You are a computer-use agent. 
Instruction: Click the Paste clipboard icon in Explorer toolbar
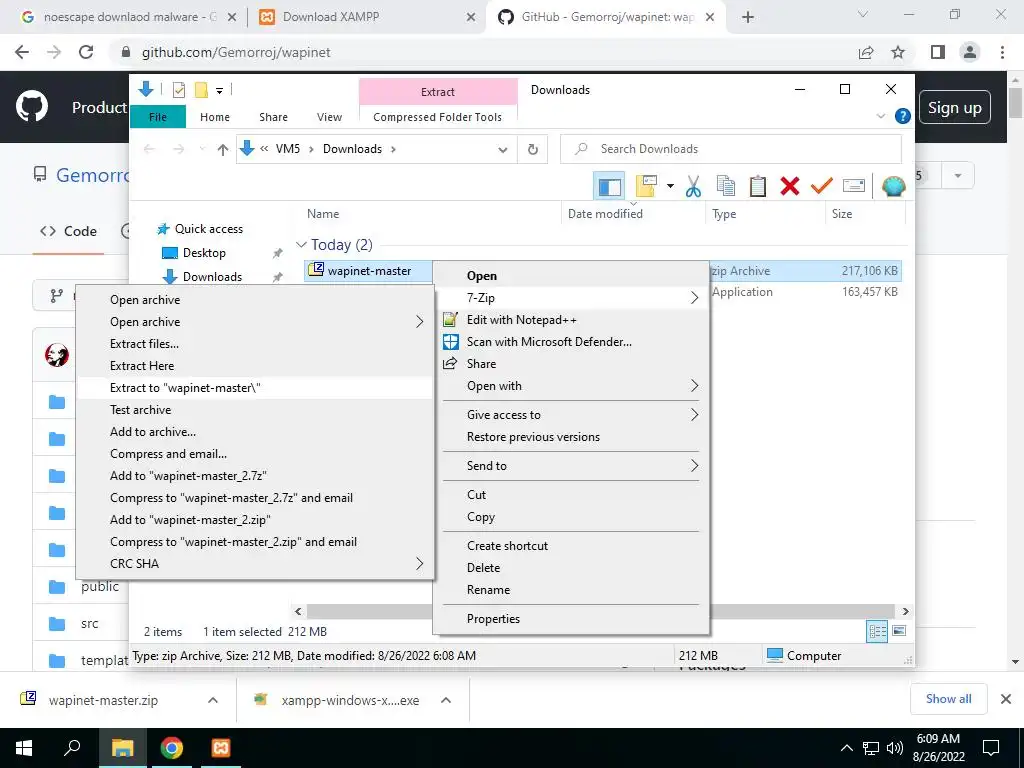(x=758, y=186)
